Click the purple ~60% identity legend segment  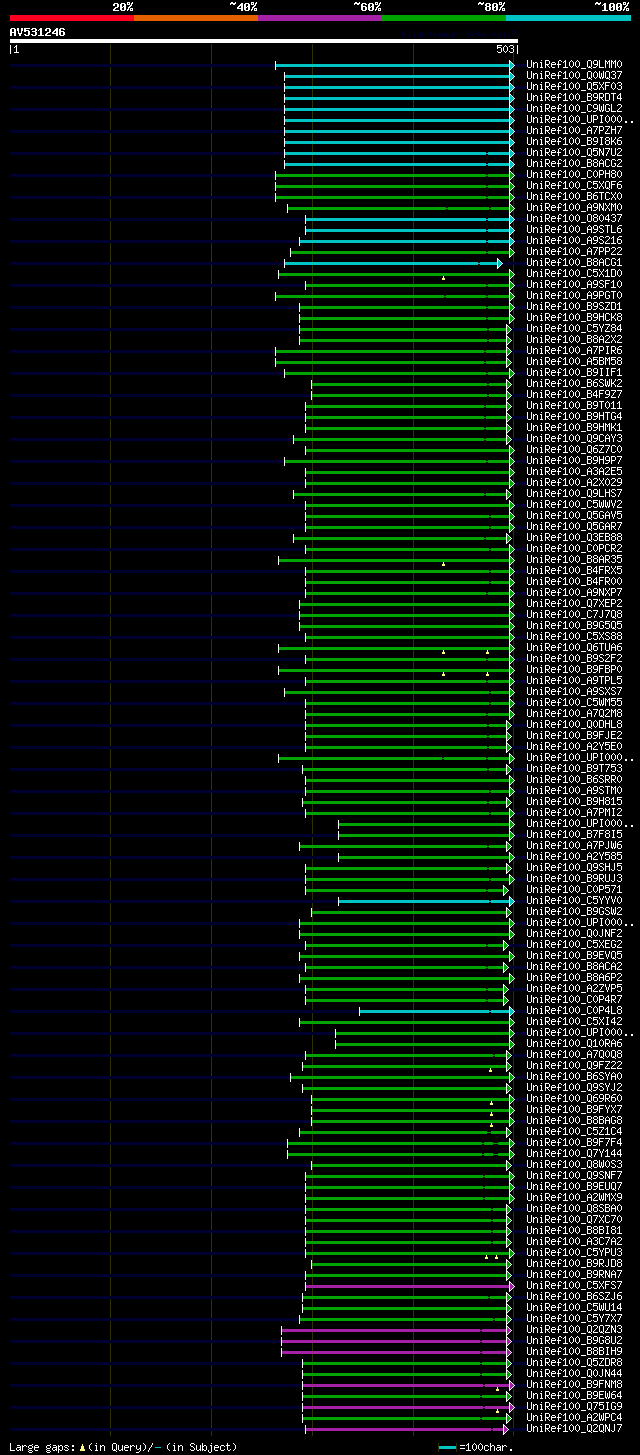pyautogui.click(x=320, y=17)
